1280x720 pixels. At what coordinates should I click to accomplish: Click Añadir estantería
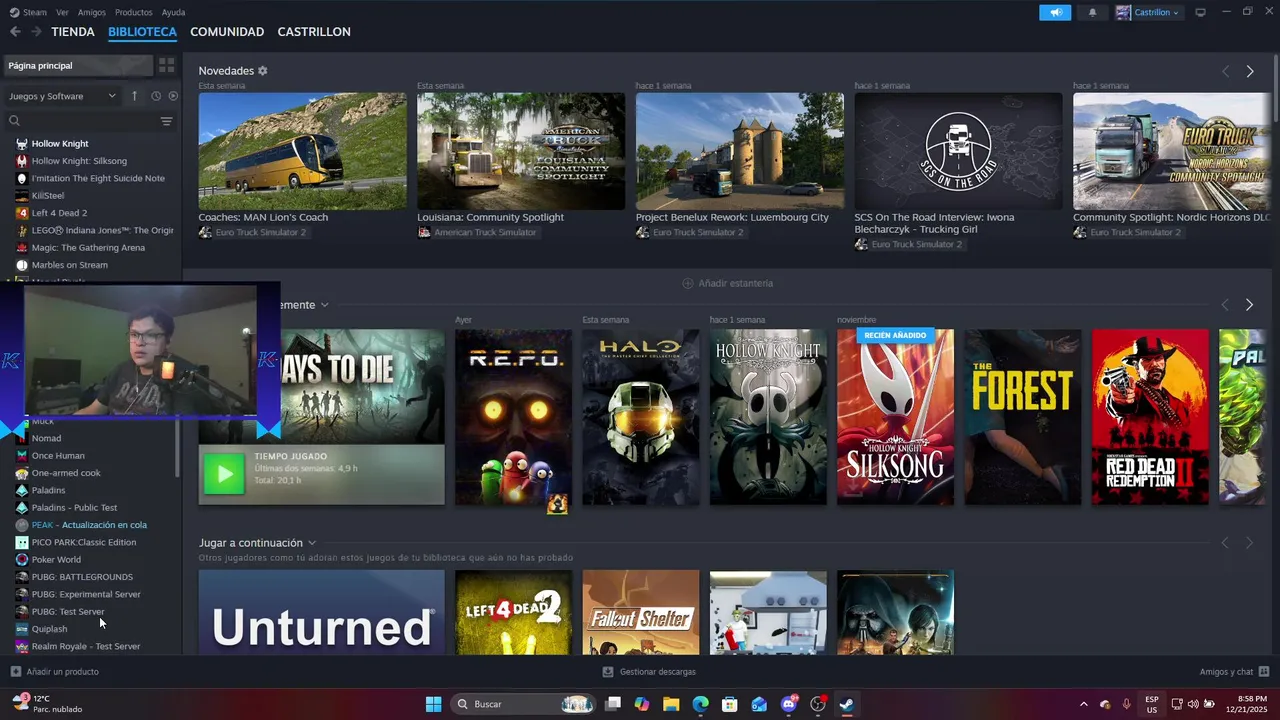click(727, 283)
